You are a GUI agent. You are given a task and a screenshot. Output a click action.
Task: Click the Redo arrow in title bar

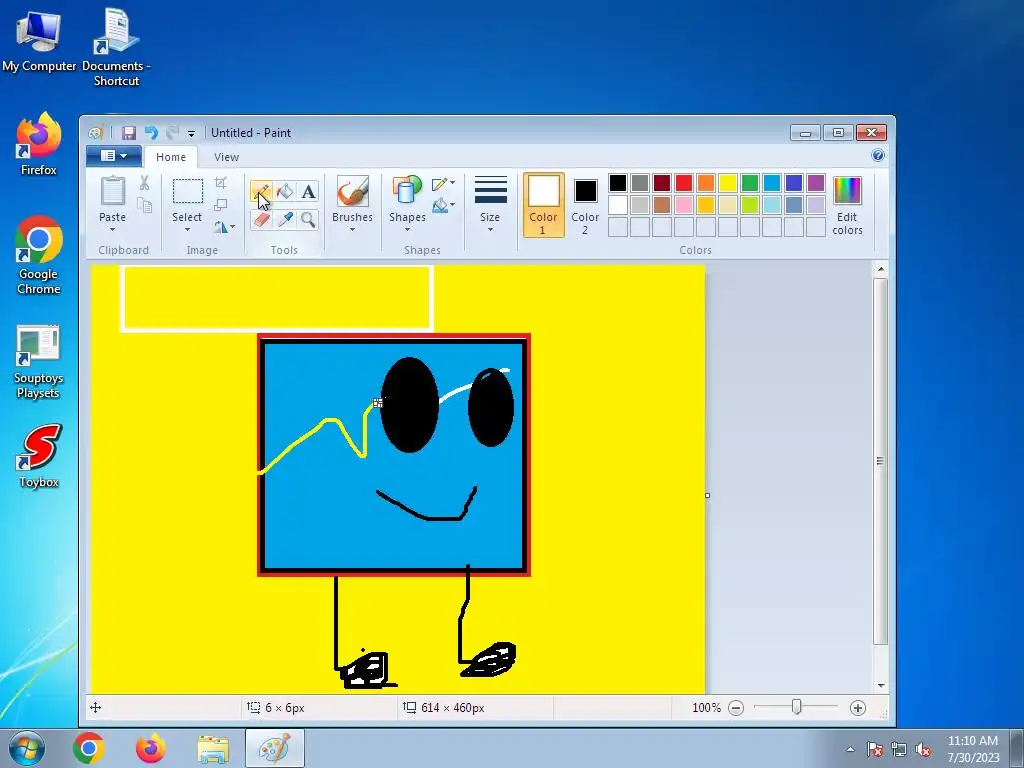click(172, 133)
